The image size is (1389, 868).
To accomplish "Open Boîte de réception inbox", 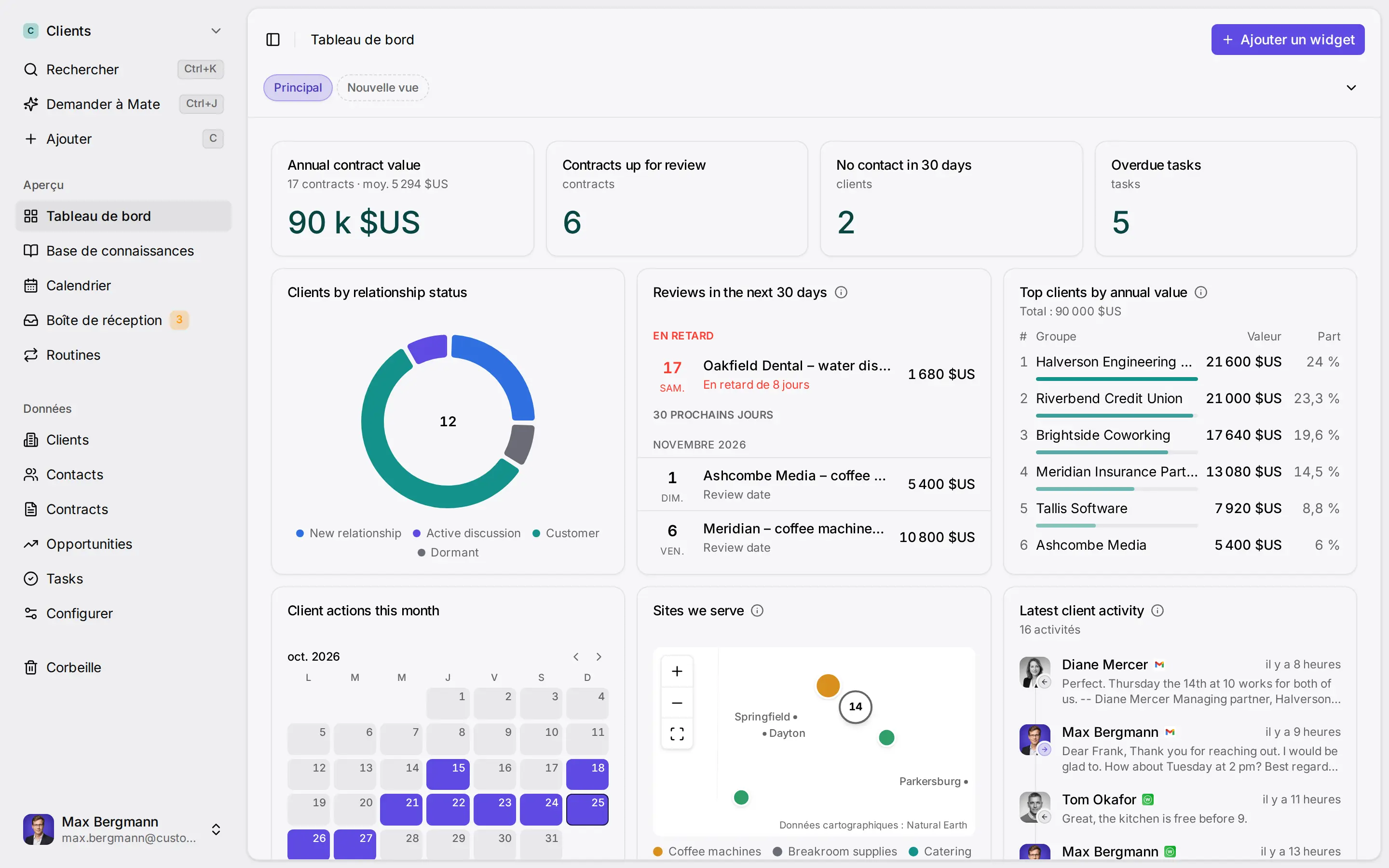I will tap(123, 320).
